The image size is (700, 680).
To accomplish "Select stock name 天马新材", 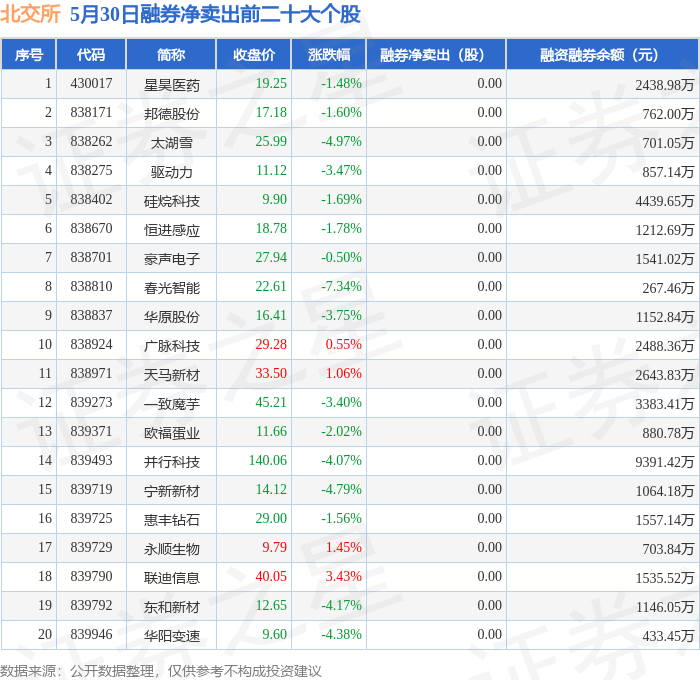I will [x=171, y=375].
